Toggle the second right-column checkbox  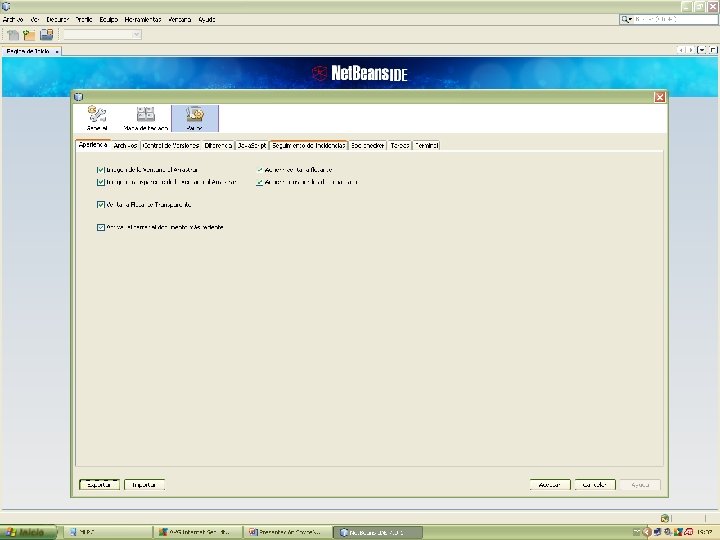(x=259, y=182)
